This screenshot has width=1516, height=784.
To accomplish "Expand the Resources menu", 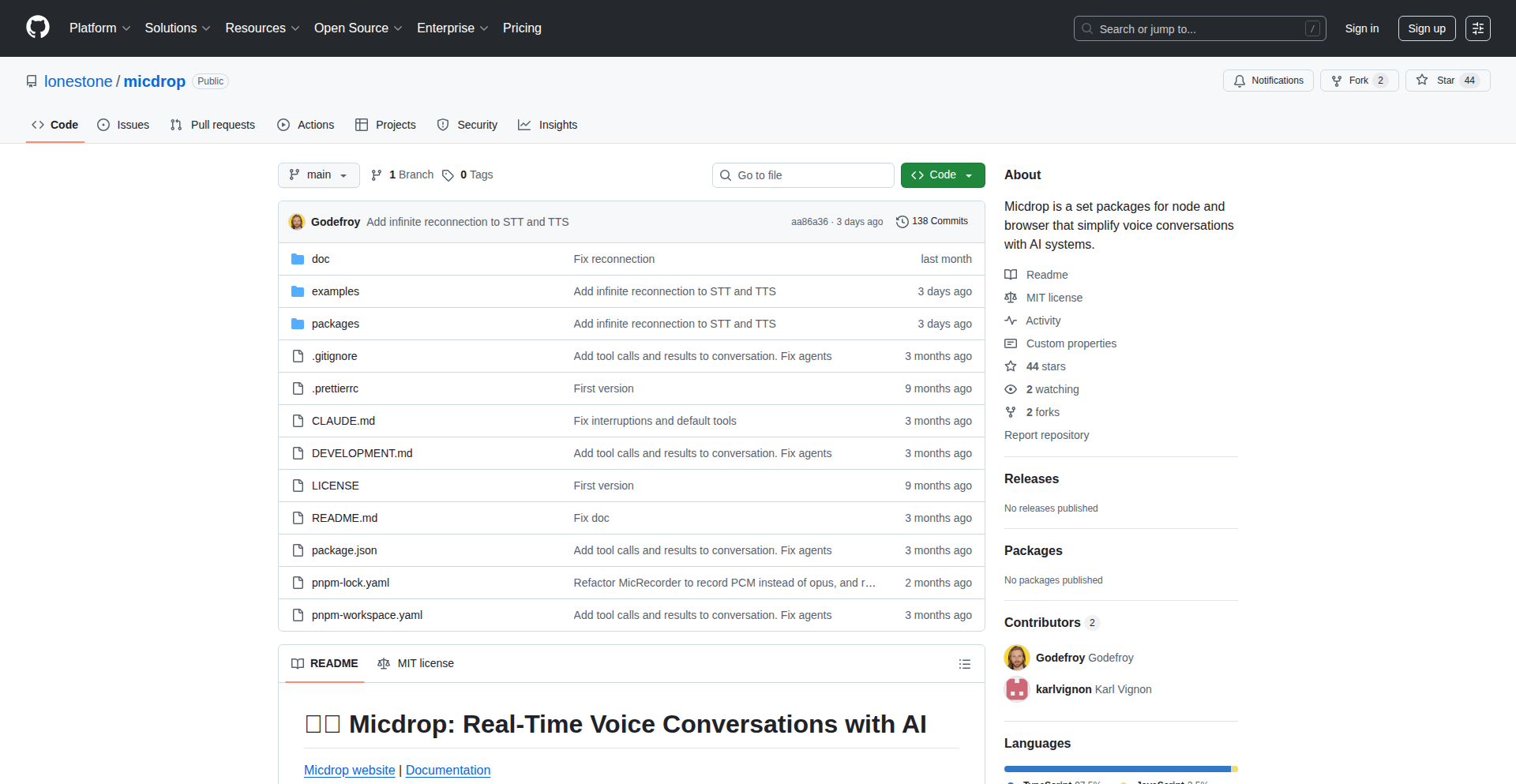I will pyautogui.click(x=262, y=28).
